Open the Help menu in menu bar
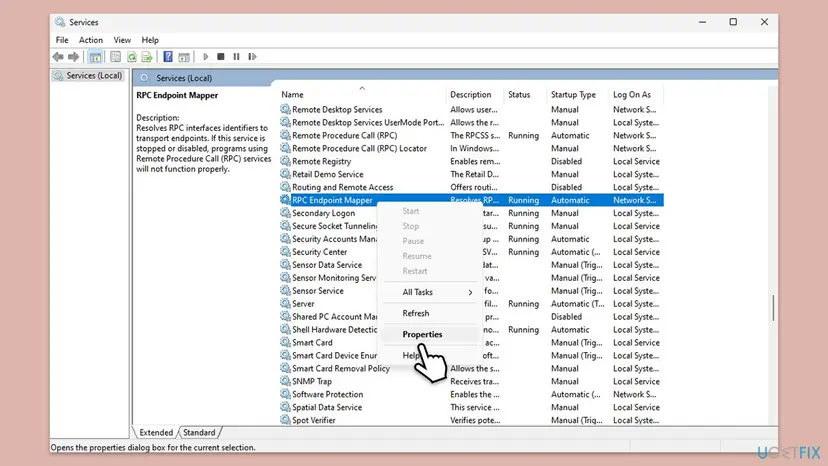This screenshot has width=828, height=466. click(150, 40)
